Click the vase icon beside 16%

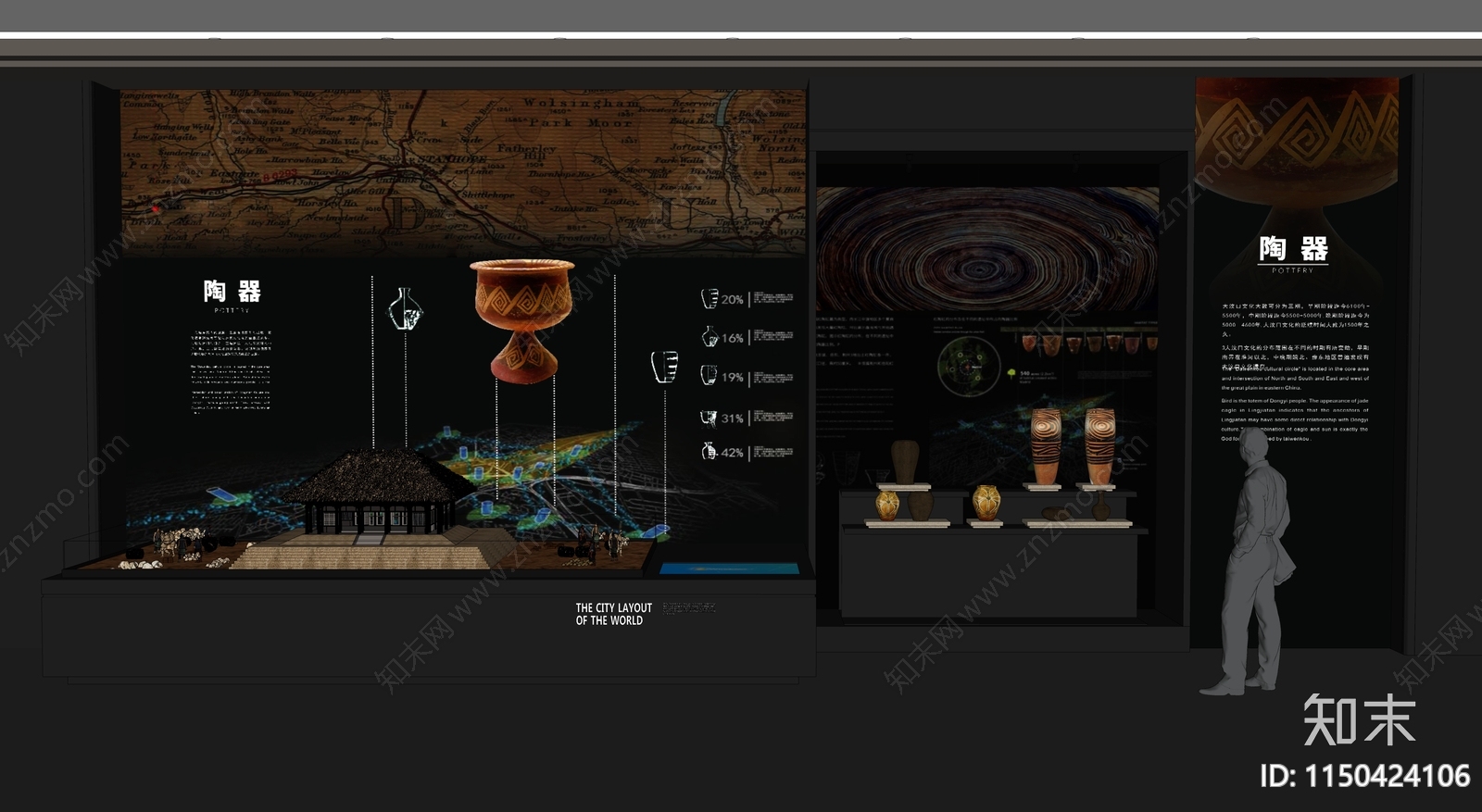tap(710, 337)
